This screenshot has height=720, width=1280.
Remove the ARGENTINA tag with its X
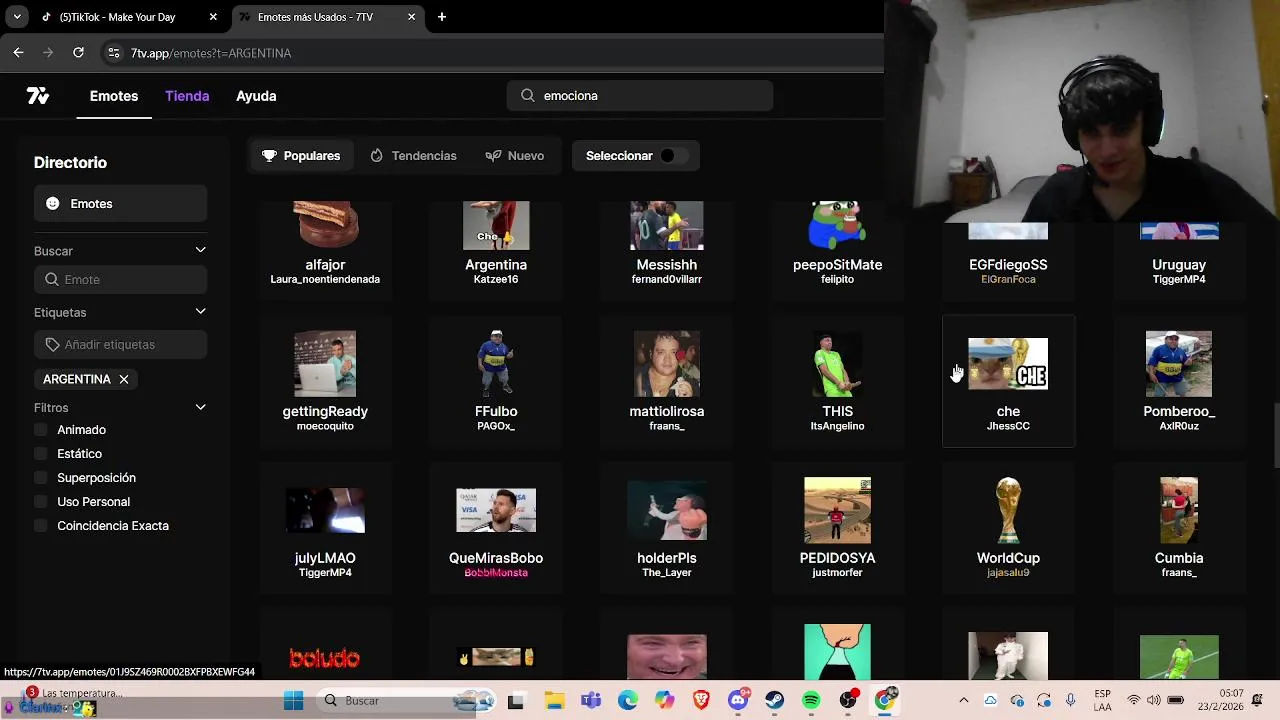click(x=124, y=380)
